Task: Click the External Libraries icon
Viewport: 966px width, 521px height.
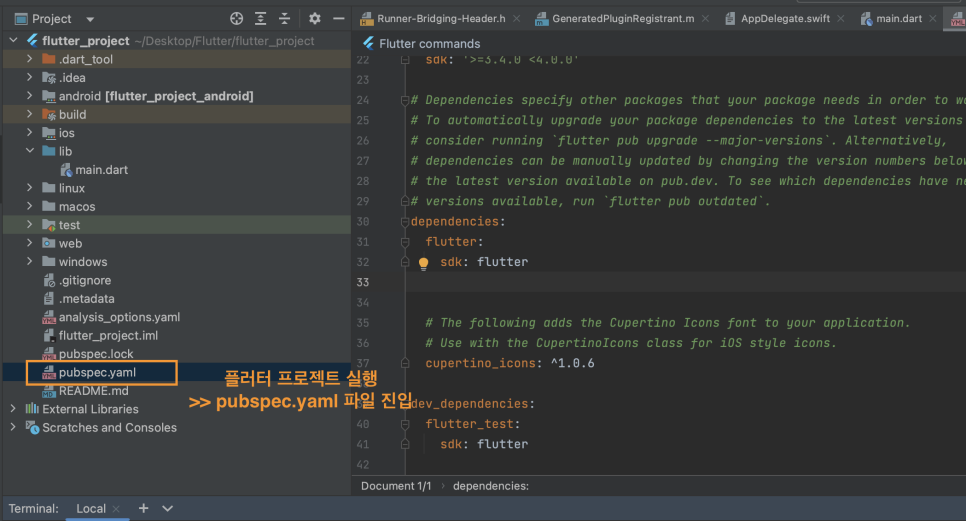Action: point(32,409)
